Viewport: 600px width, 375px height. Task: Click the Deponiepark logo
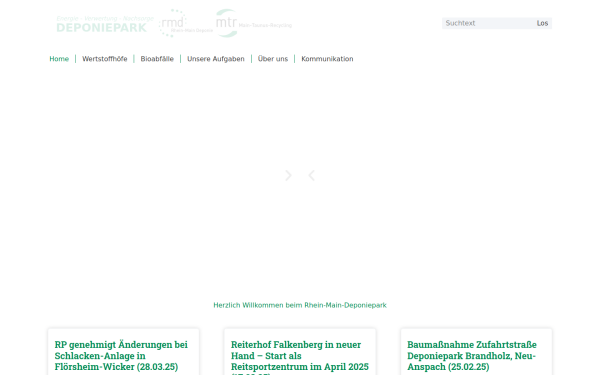point(105,24)
